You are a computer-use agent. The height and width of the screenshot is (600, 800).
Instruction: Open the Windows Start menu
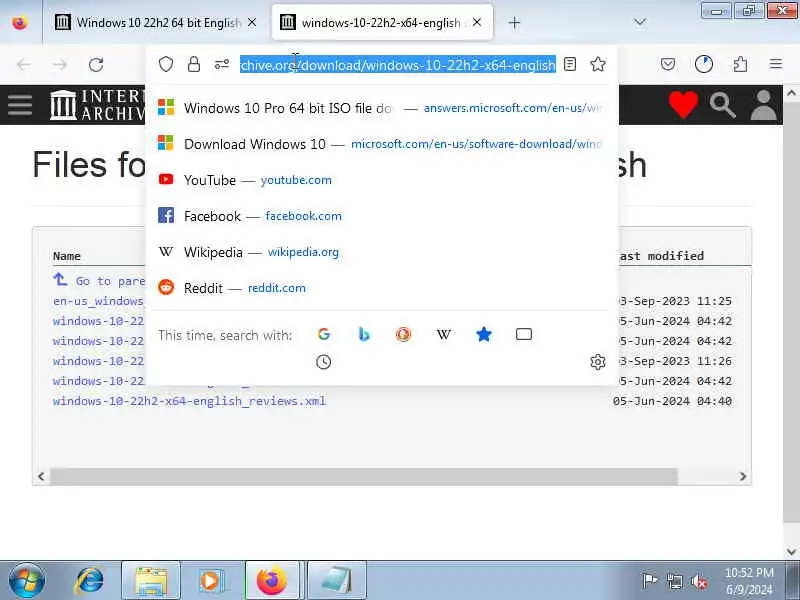click(x=27, y=581)
